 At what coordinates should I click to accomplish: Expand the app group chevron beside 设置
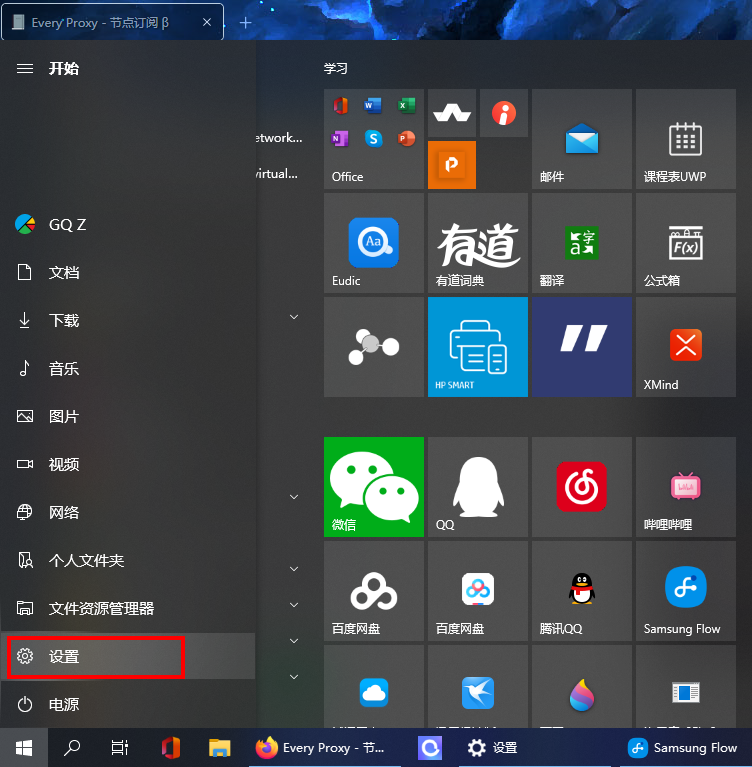coord(294,641)
